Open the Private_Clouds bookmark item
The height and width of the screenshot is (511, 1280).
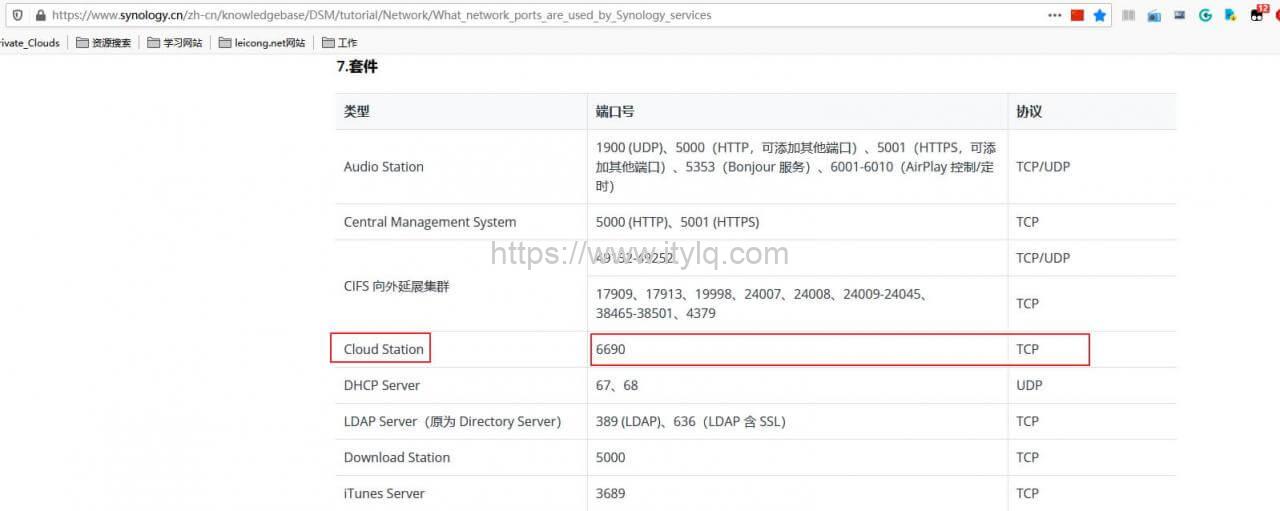click(30, 43)
